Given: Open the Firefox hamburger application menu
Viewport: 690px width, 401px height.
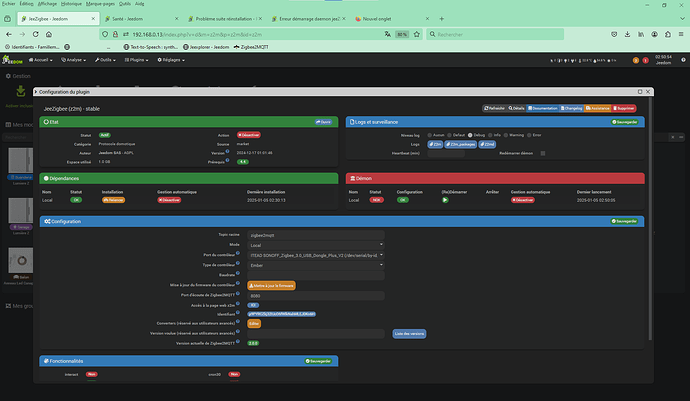Looking at the screenshot, I should click(x=681, y=34).
